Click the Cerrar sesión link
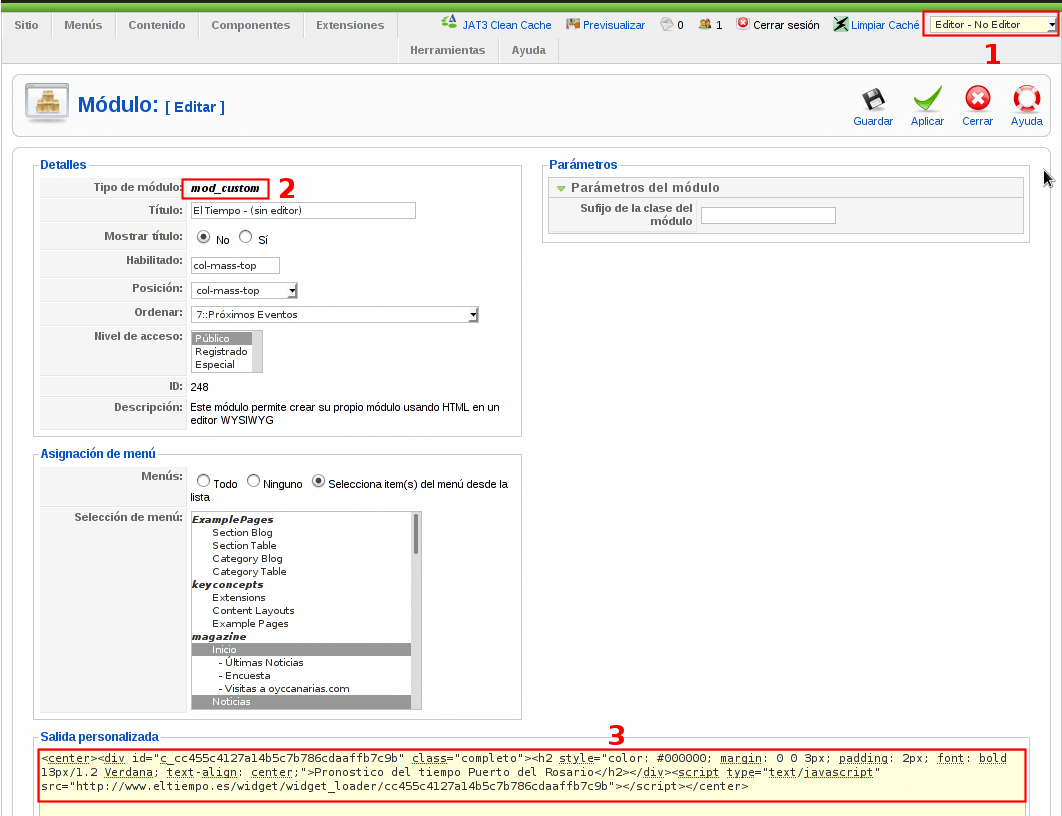Image resolution: width=1062 pixels, height=816 pixels. [786, 25]
